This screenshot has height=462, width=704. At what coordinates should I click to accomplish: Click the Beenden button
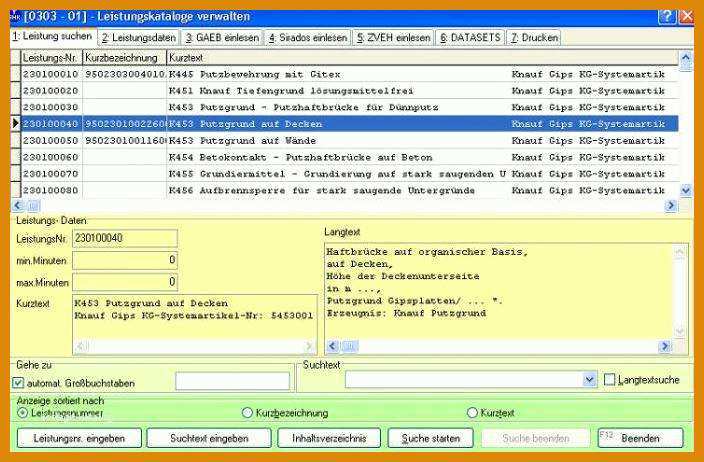point(641,438)
